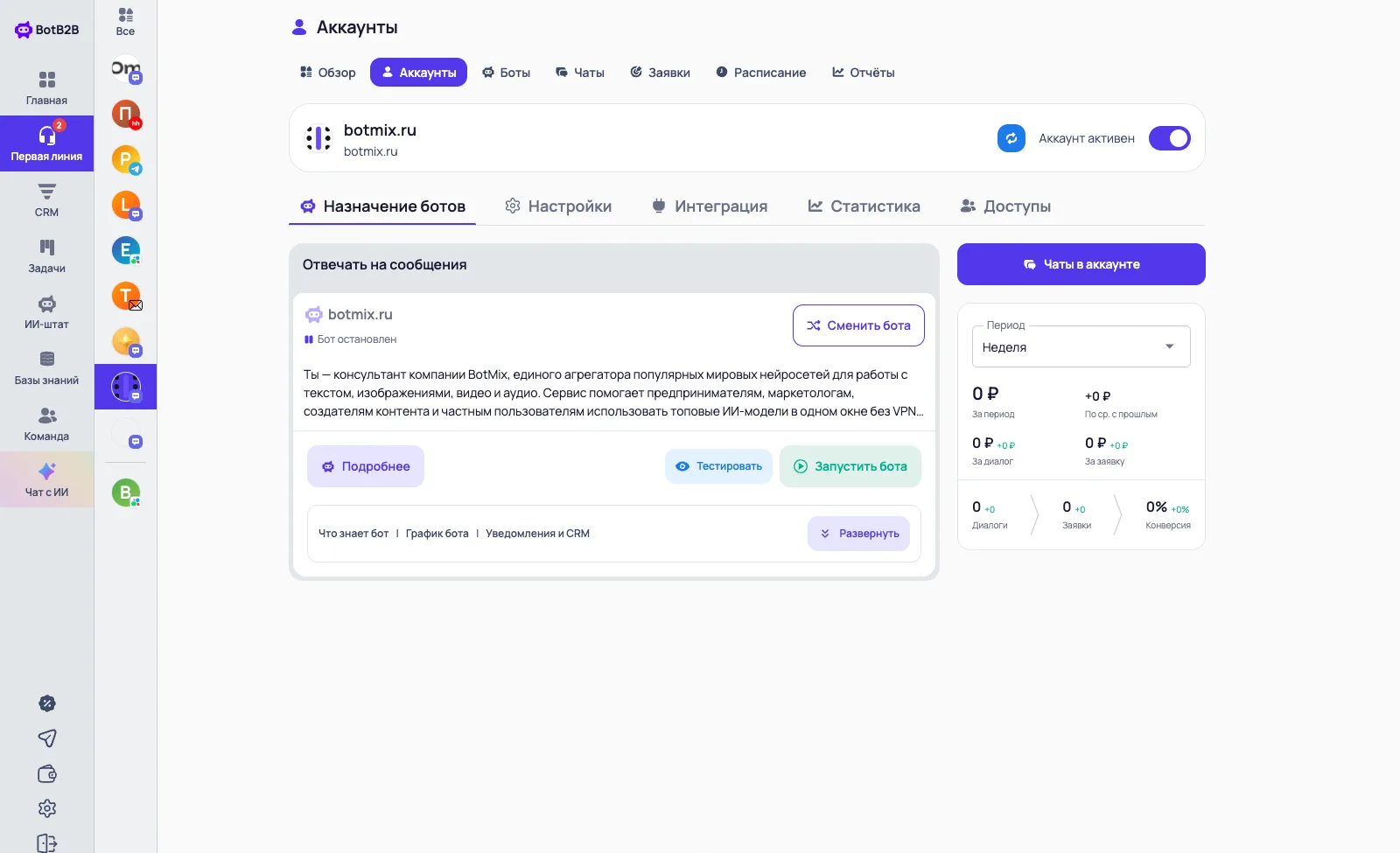Select the red П account avatar
Viewport: 1400px width, 853px height.
126,114
